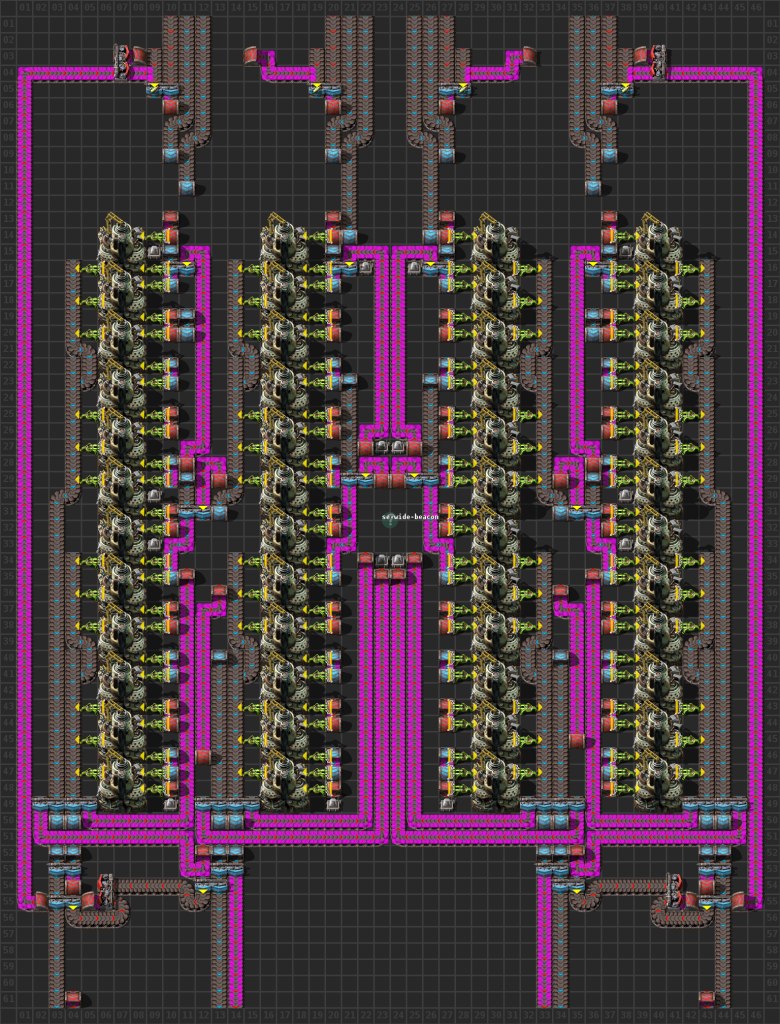Click blue underground belt at column 11, row 11

[187, 188]
